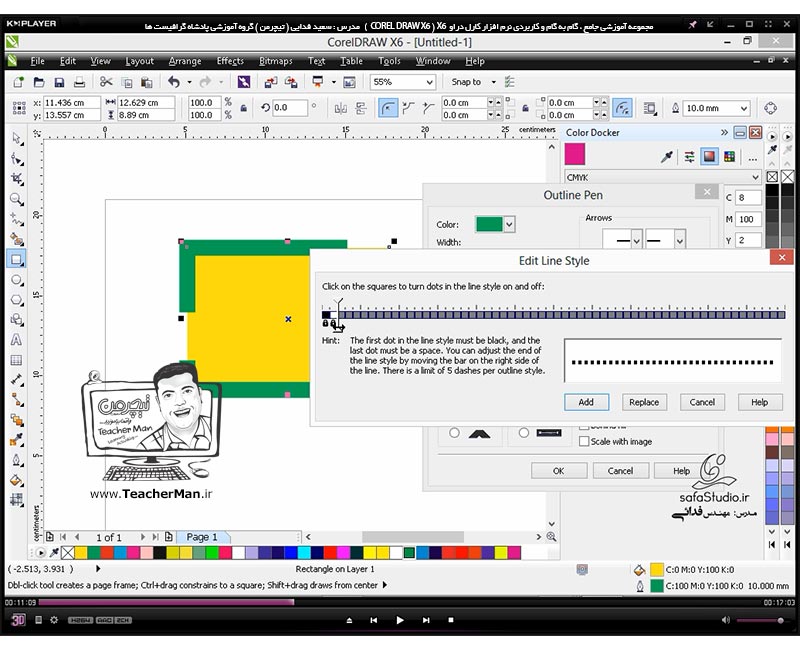Click the KMPlayer seek progress bar
800x650 pixels.
tap(399, 603)
